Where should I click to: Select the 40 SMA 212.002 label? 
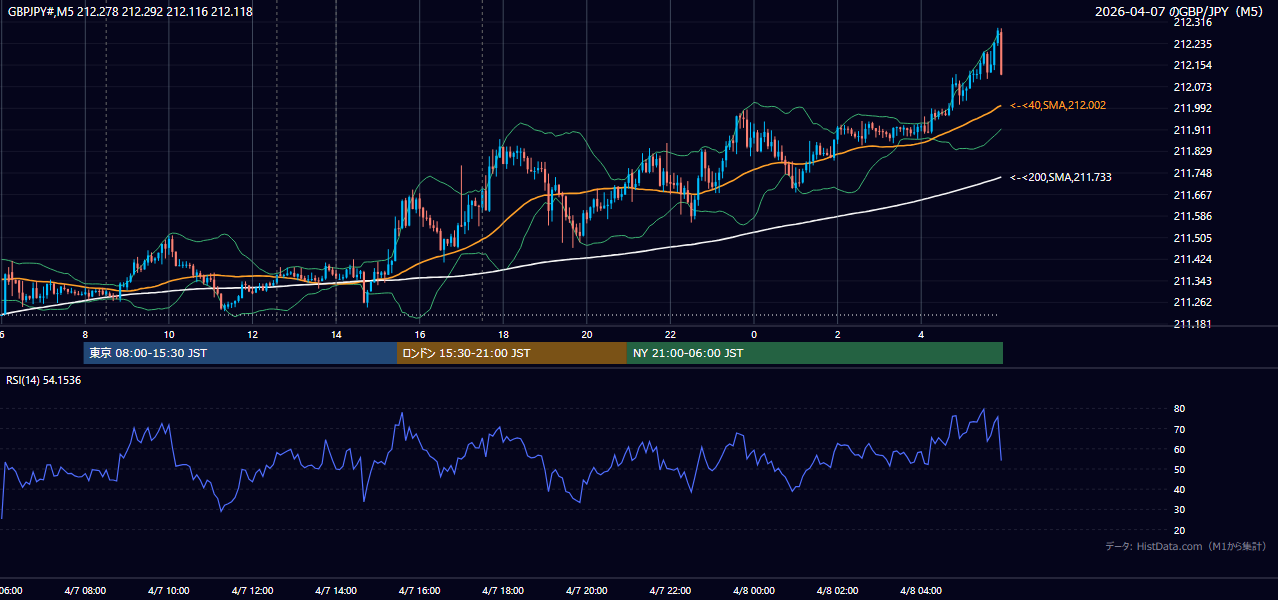[x=1058, y=105]
